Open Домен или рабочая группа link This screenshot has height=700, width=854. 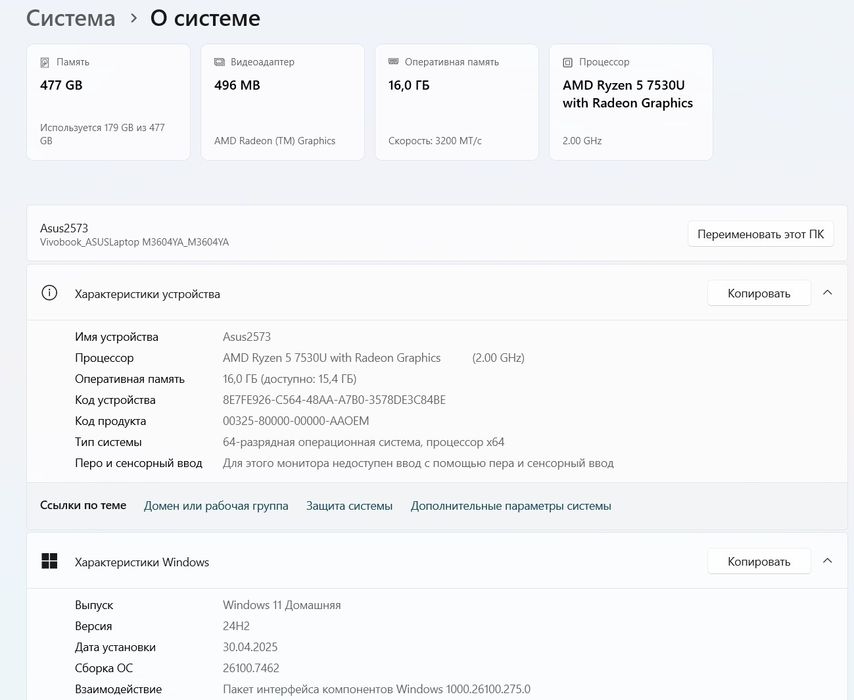click(x=216, y=506)
